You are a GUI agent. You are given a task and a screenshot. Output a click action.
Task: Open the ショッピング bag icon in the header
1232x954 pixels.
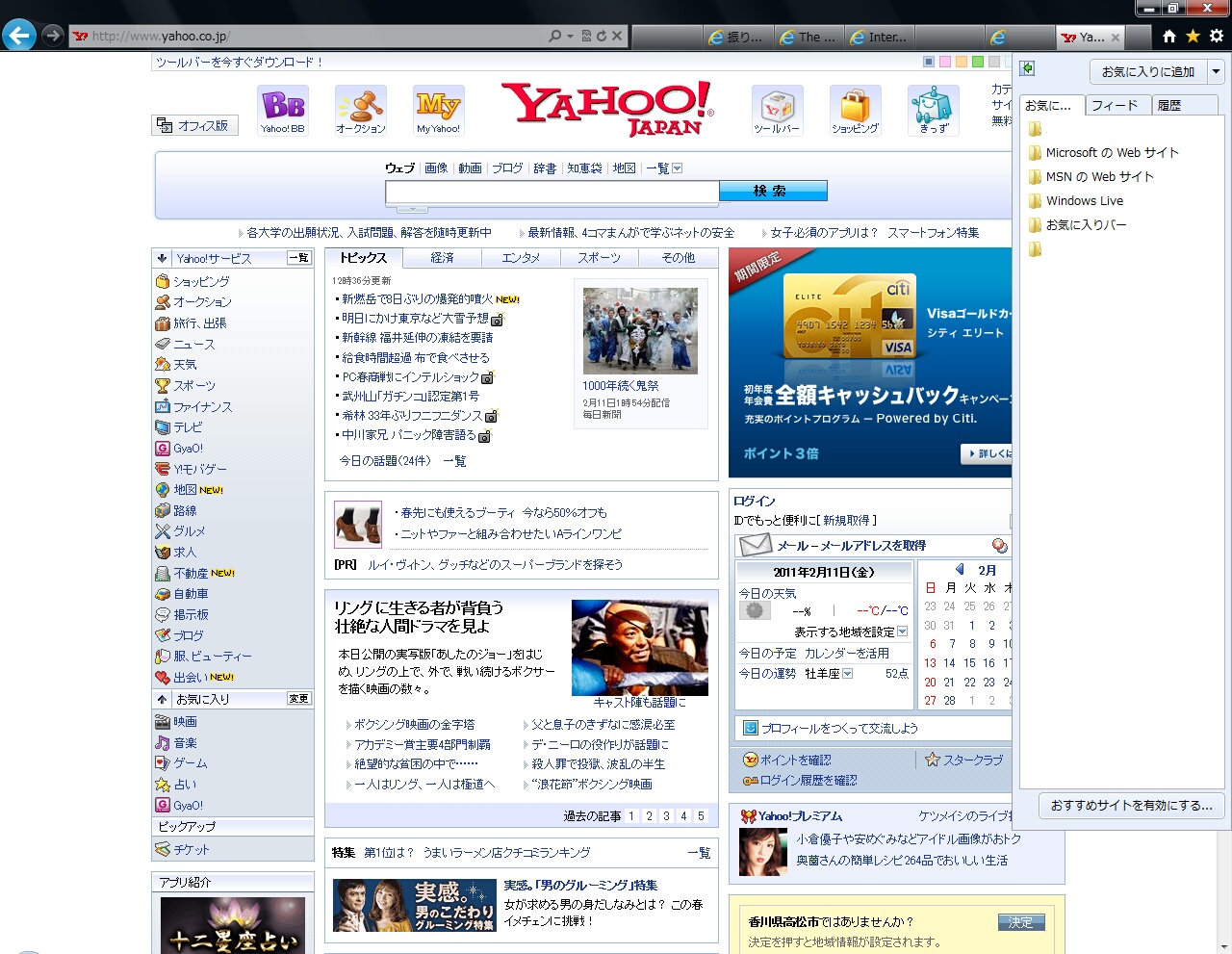[855, 110]
